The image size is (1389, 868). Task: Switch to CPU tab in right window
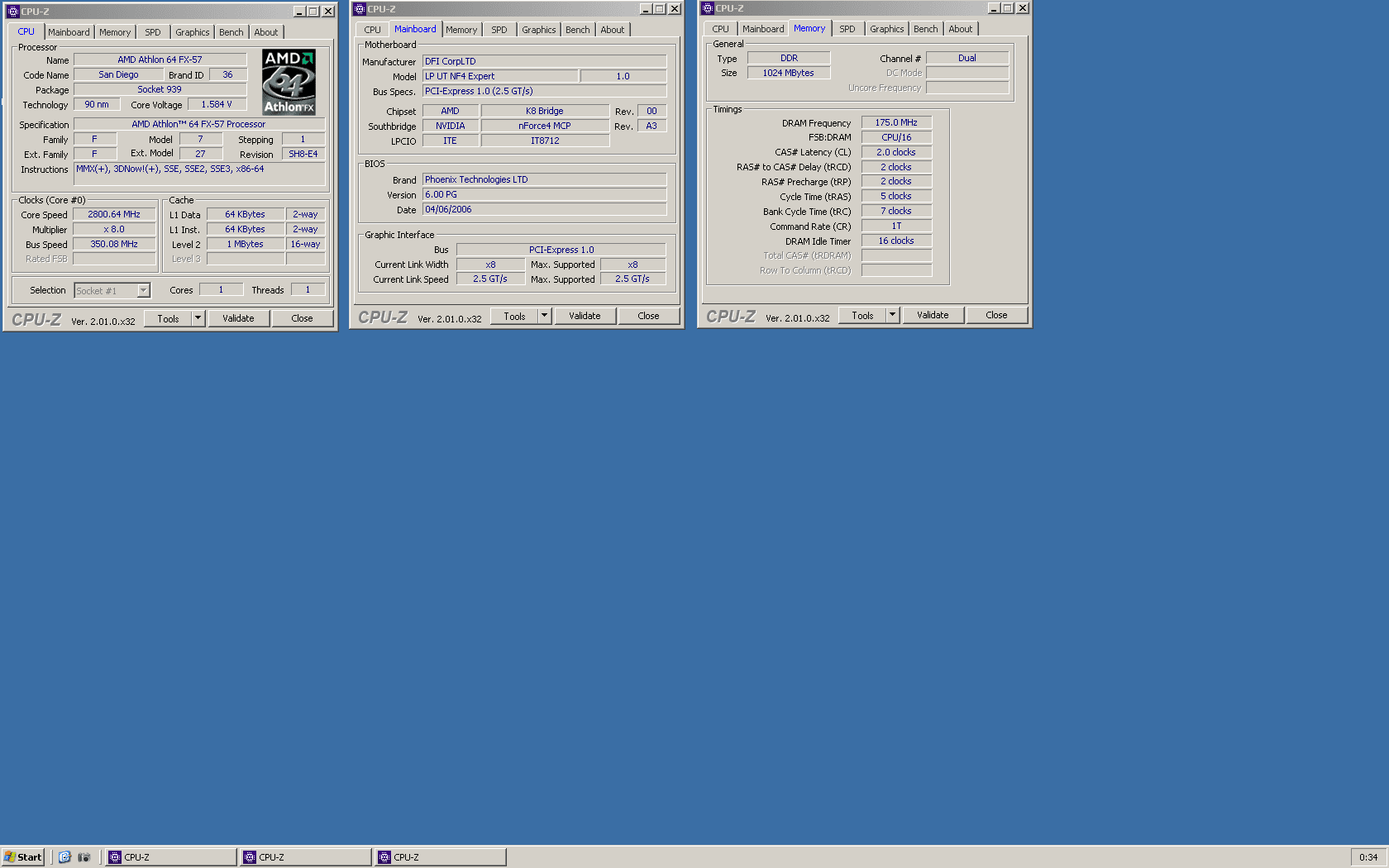(721, 29)
